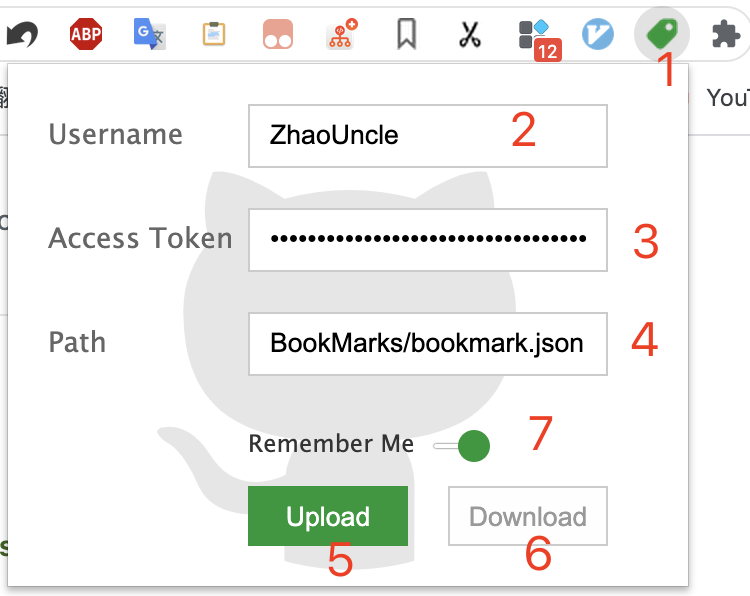
Task: Toggle the Remember Me switch
Action: pyautogui.click(x=462, y=446)
